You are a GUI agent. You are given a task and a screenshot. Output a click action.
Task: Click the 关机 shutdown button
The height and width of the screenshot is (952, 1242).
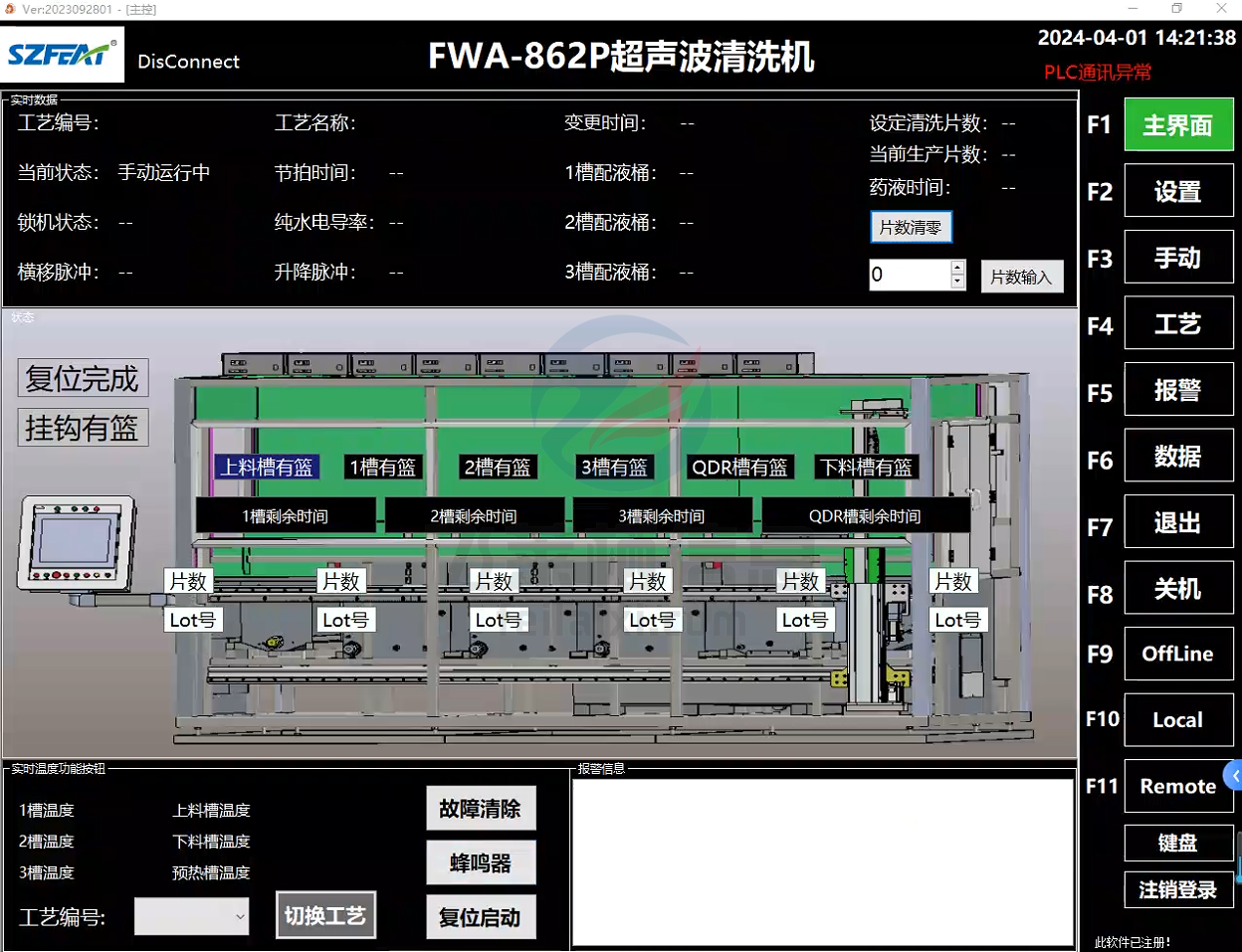click(x=1178, y=588)
